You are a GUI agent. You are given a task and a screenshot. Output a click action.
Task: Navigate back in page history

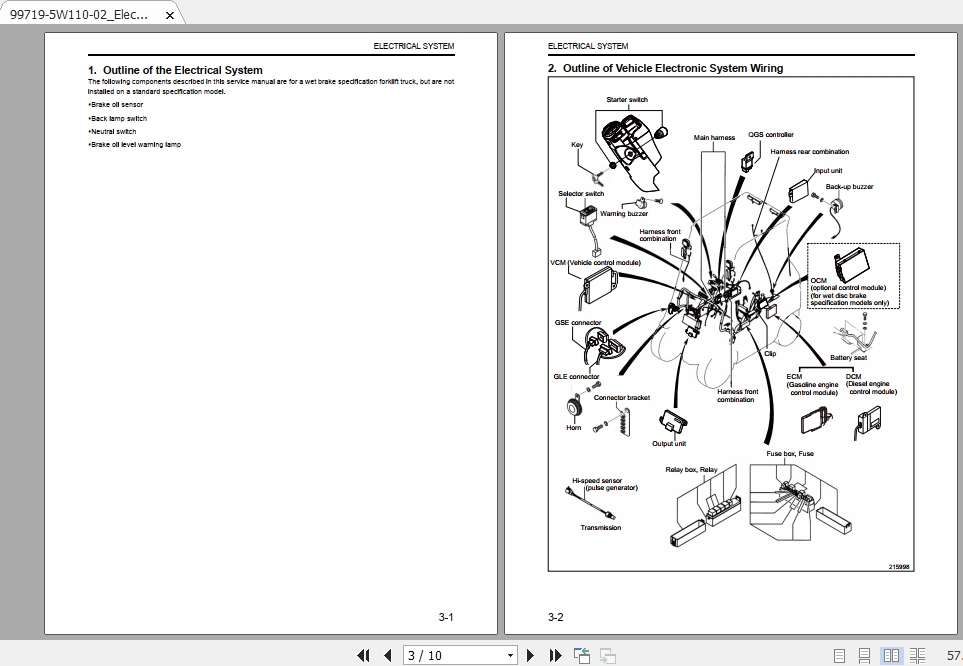581,654
